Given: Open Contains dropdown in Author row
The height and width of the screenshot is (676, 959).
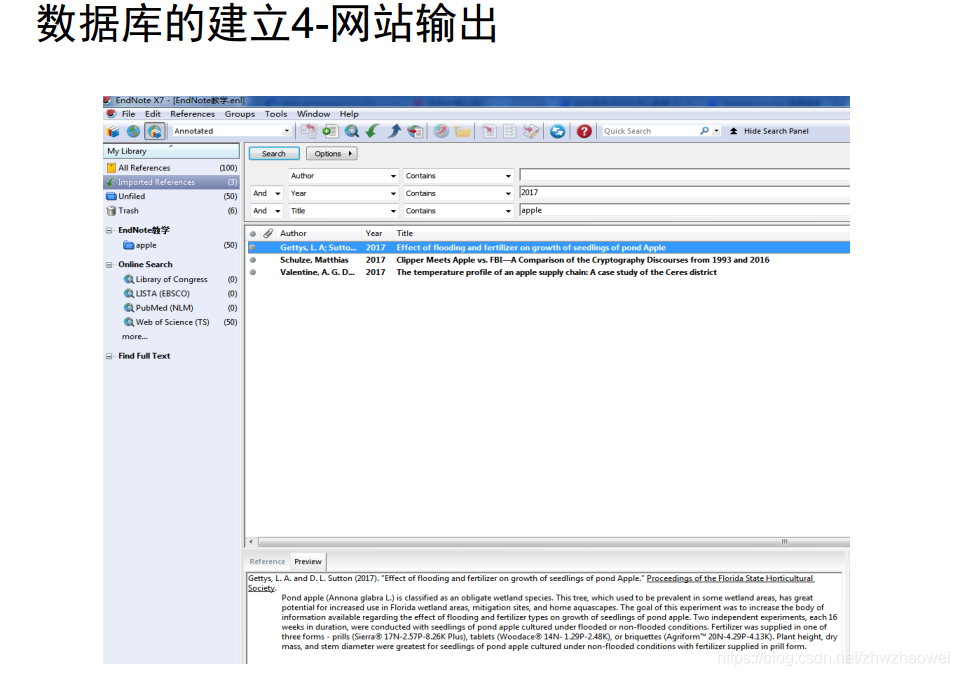Looking at the screenshot, I should pyautogui.click(x=508, y=176).
